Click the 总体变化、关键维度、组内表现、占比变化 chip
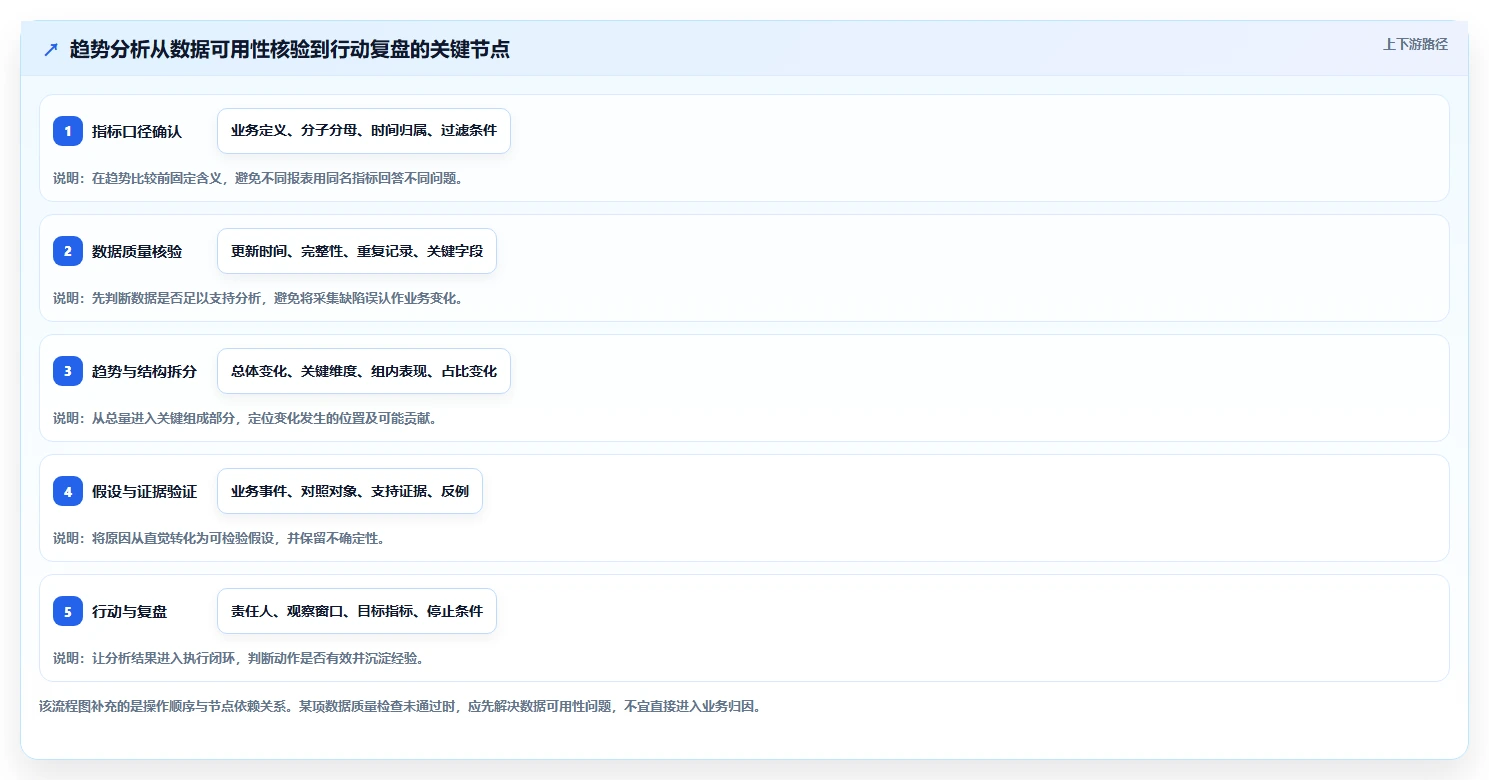 pyautogui.click(x=364, y=371)
